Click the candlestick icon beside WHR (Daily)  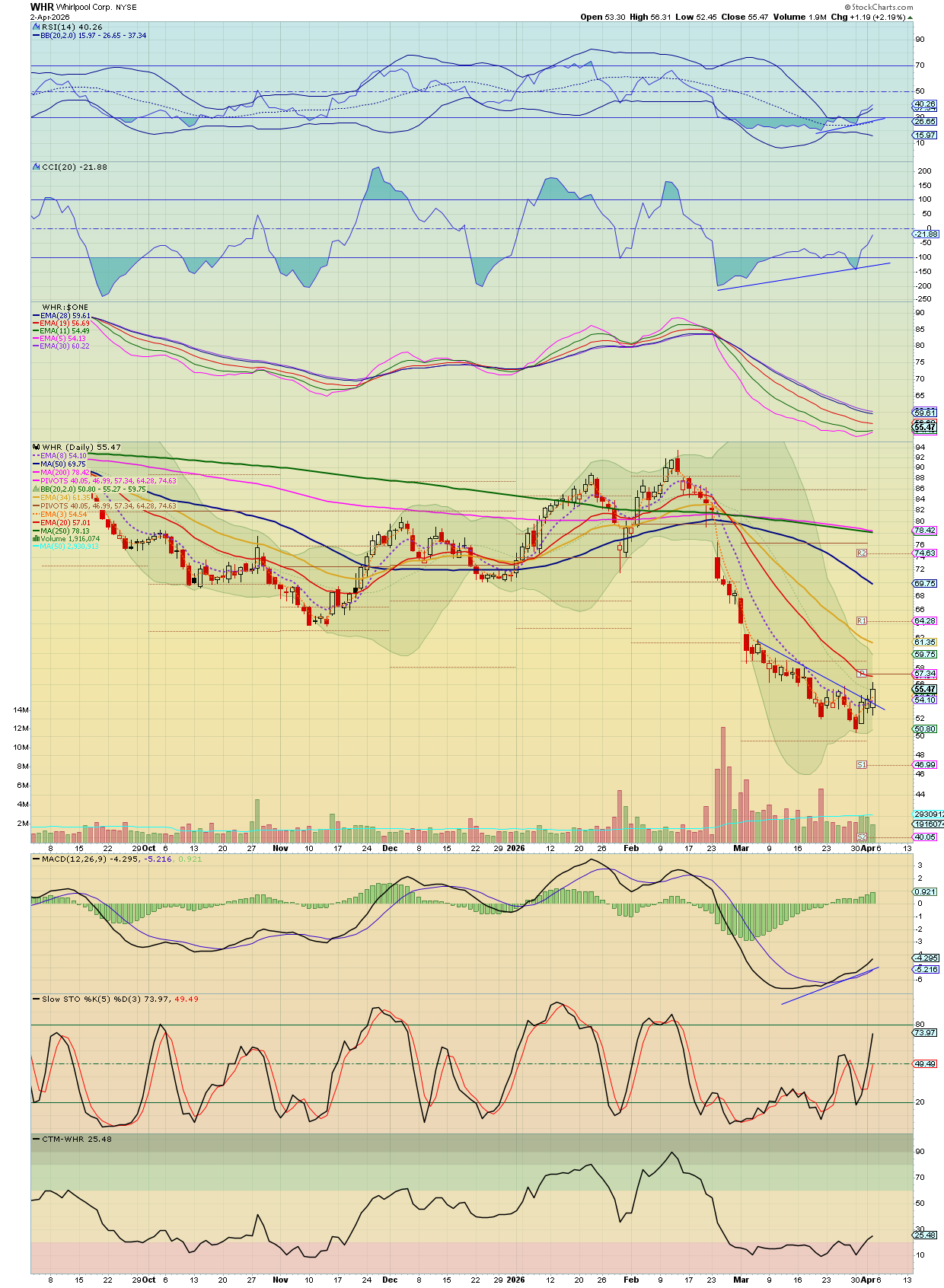[x=36, y=448]
